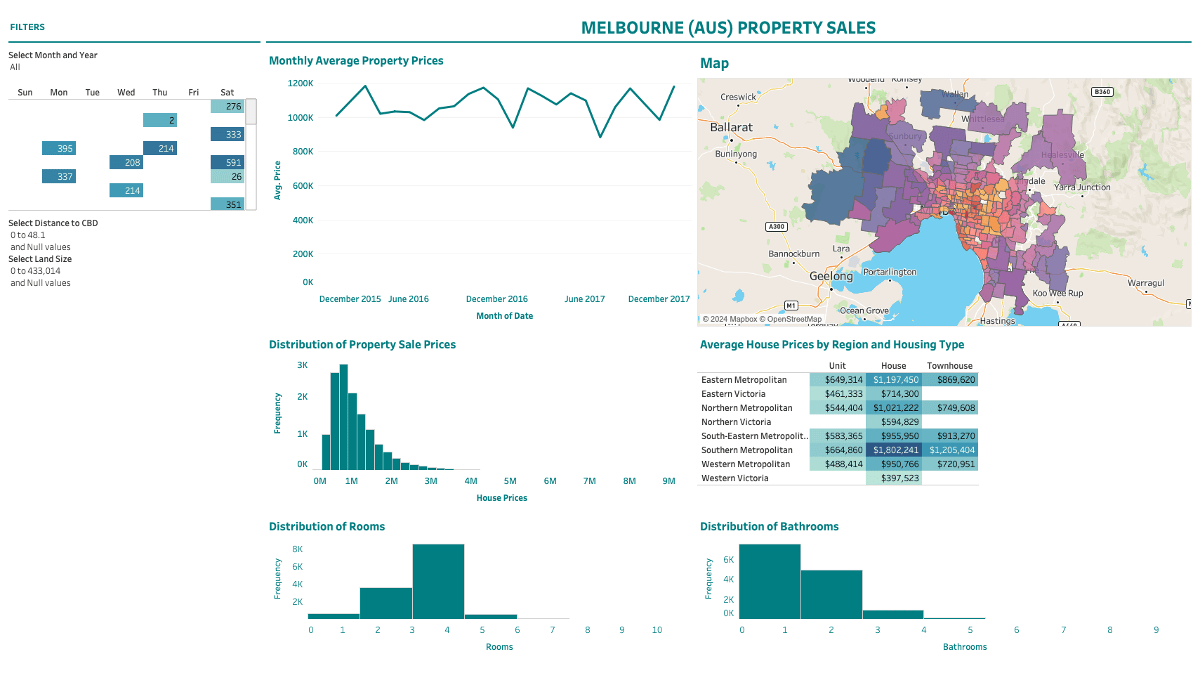Click the calendar scrollbar beside the Sat column
The image size is (1200, 675).
[251, 111]
